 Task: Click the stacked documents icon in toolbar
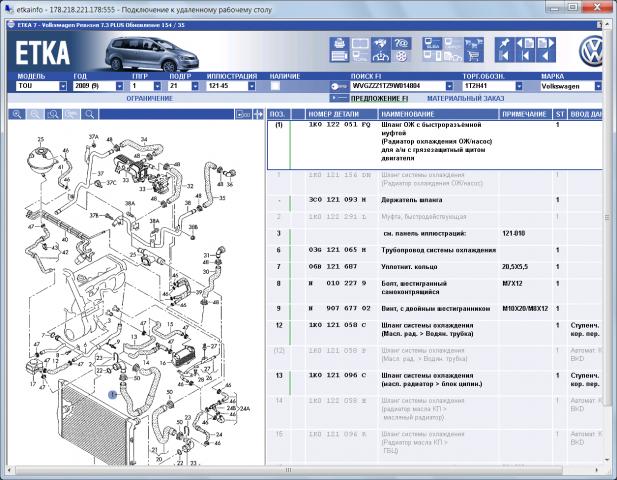click(x=453, y=56)
